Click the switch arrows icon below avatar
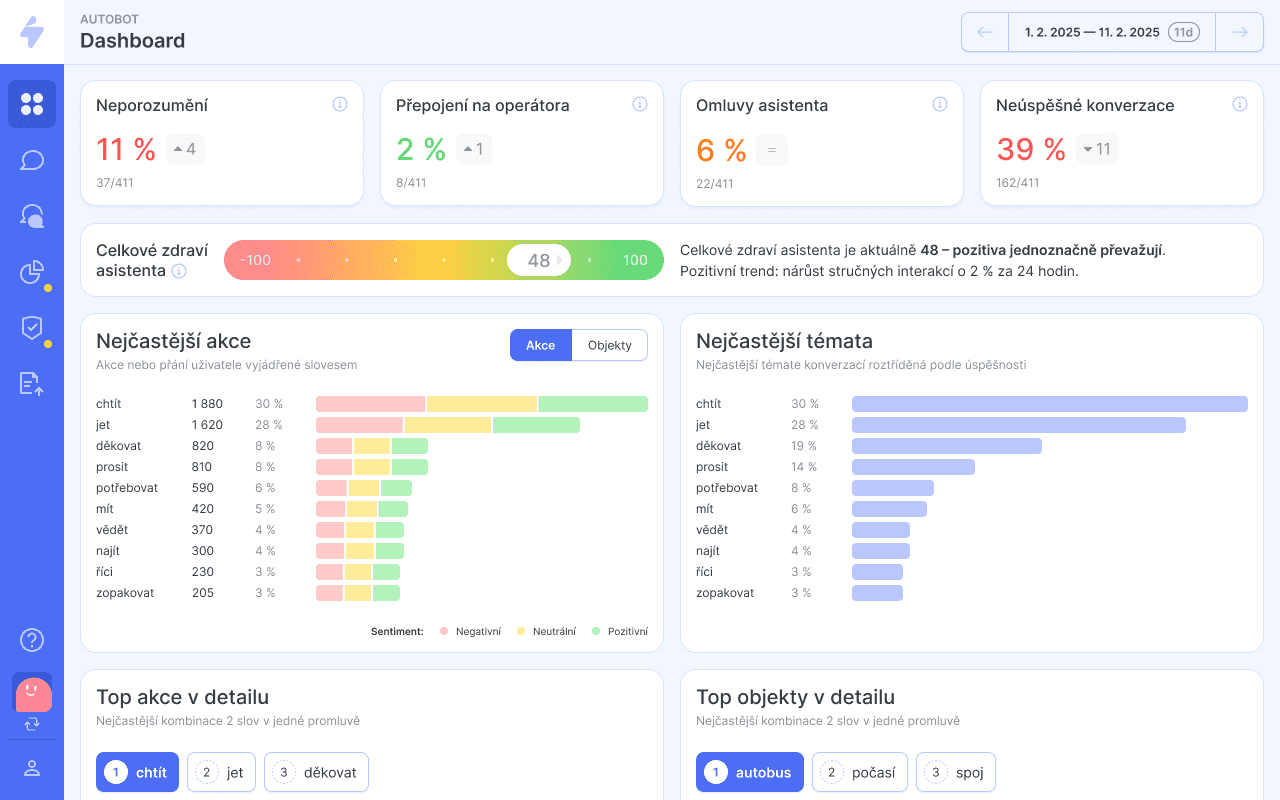1280x800 pixels. point(32,723)
